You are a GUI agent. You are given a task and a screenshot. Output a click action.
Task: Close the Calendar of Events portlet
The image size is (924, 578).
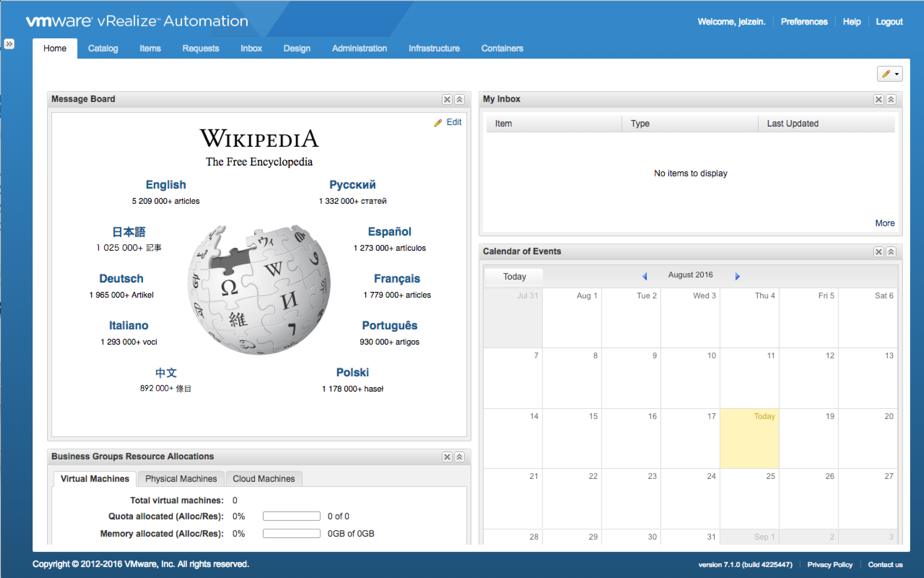click(878, 252)
